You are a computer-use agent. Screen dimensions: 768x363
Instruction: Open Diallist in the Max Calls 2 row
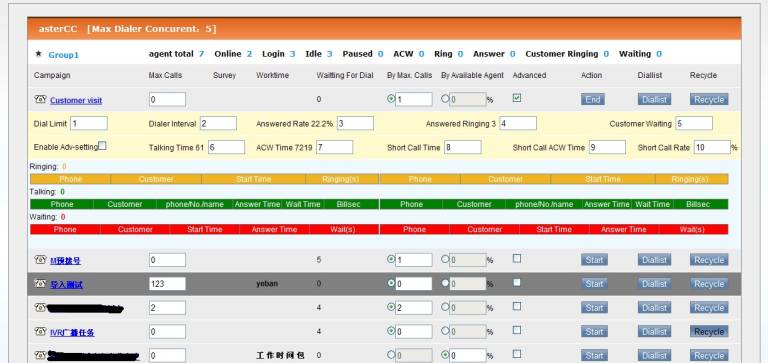coord(654,308)
